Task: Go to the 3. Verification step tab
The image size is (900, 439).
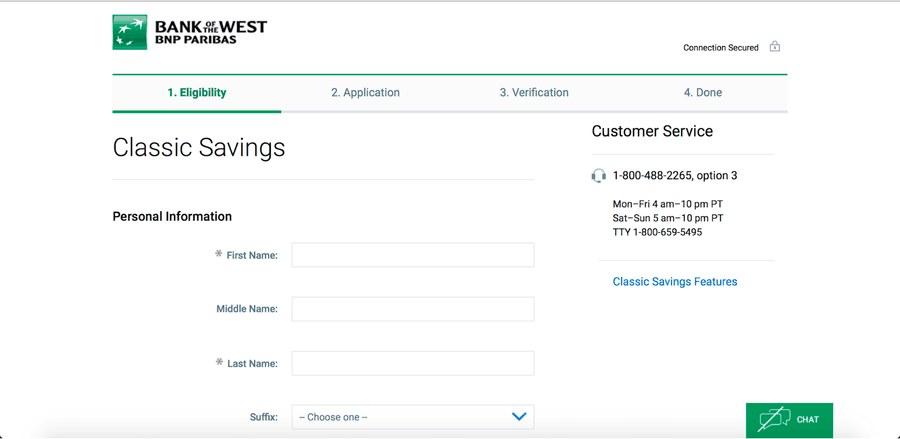Action: tap(534, 93)
